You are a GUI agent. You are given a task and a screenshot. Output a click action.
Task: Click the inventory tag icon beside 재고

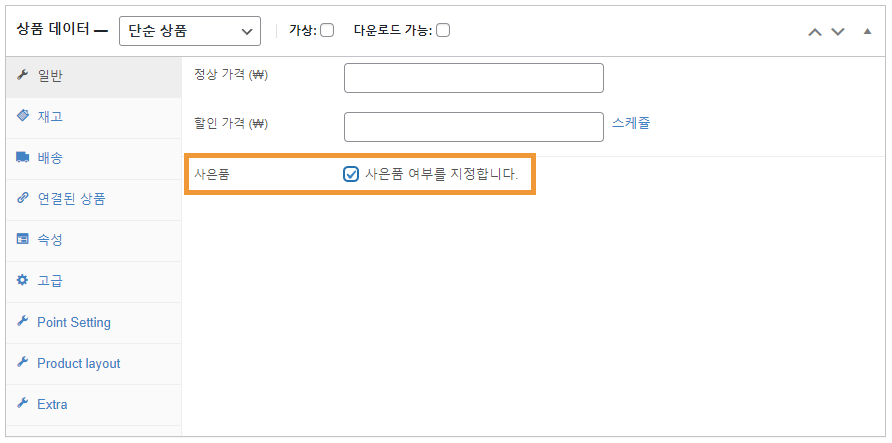23,116
